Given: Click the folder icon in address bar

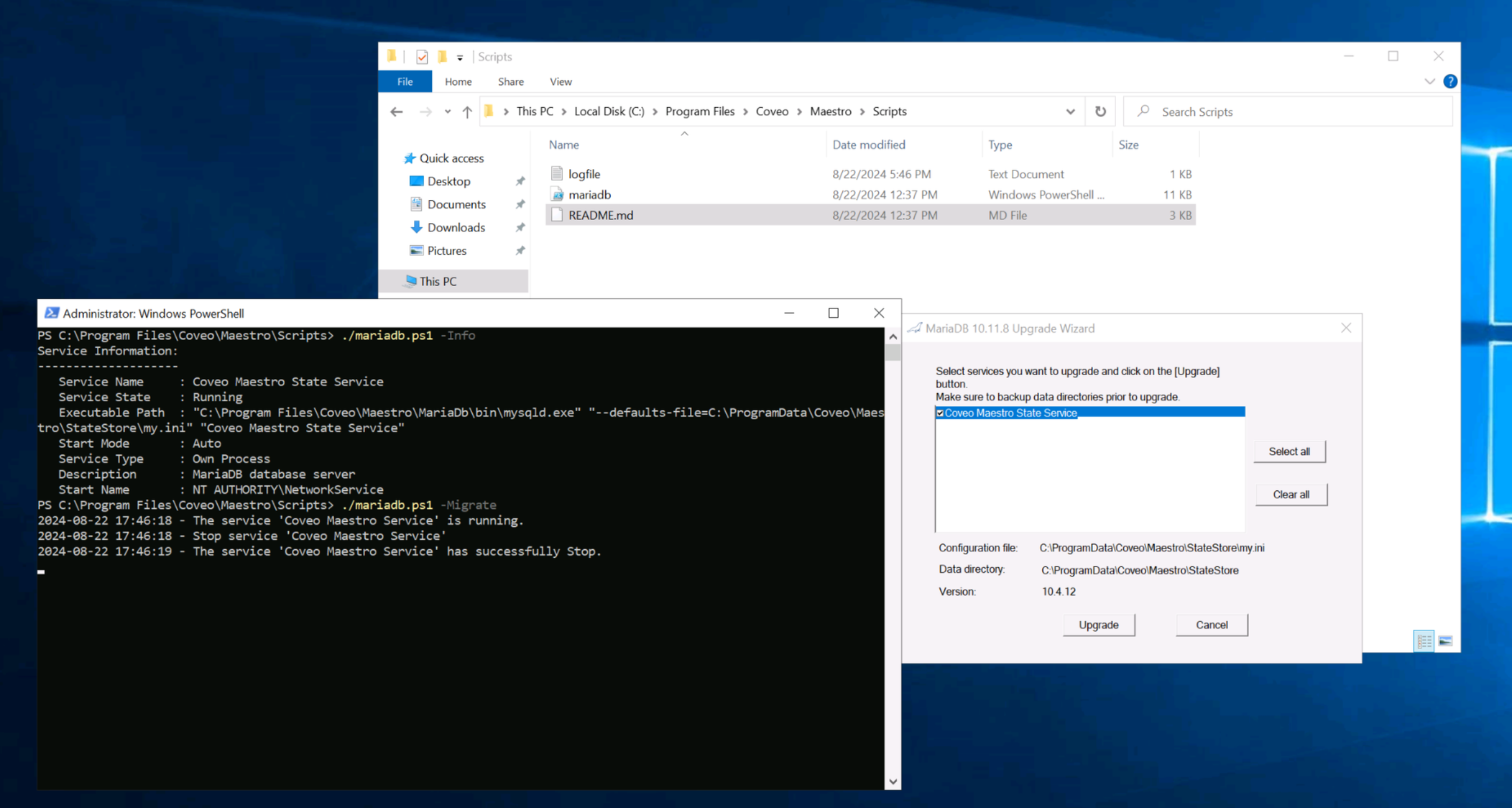Looking at the screenshot, I should pyautogui.click(x=489, y=111).
